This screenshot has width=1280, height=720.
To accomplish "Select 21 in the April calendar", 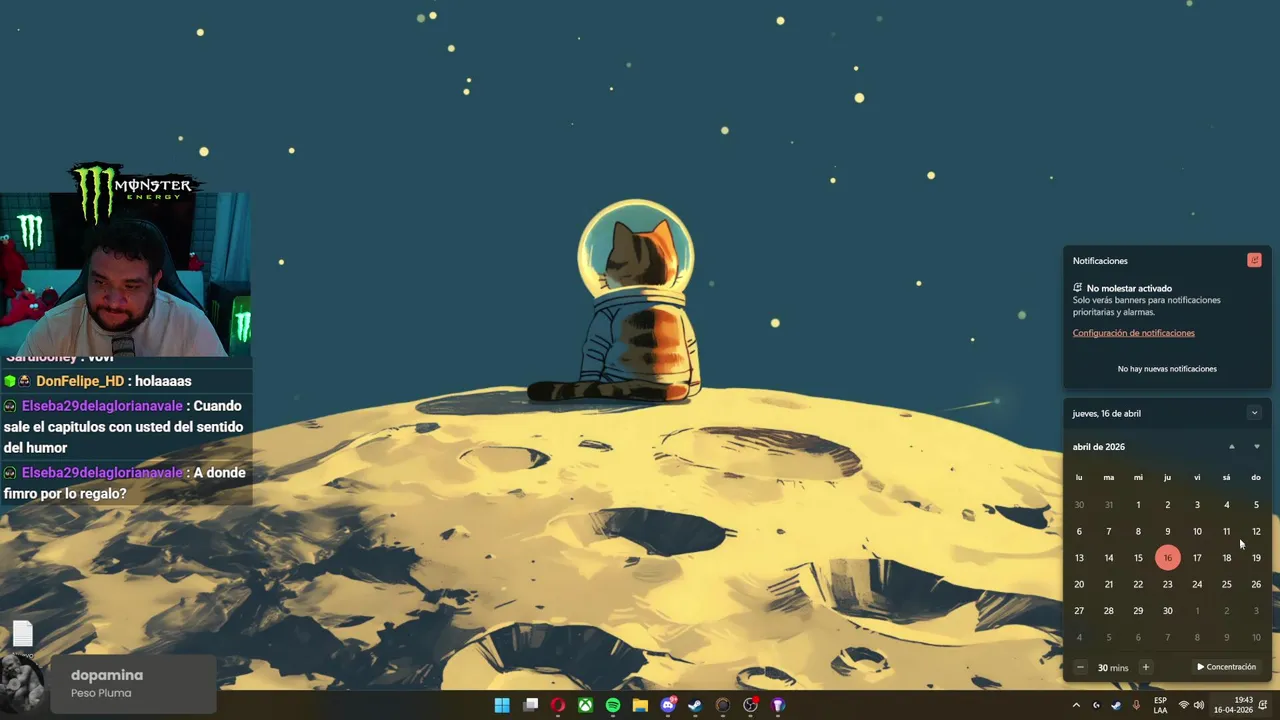I will coord(1108,584).
